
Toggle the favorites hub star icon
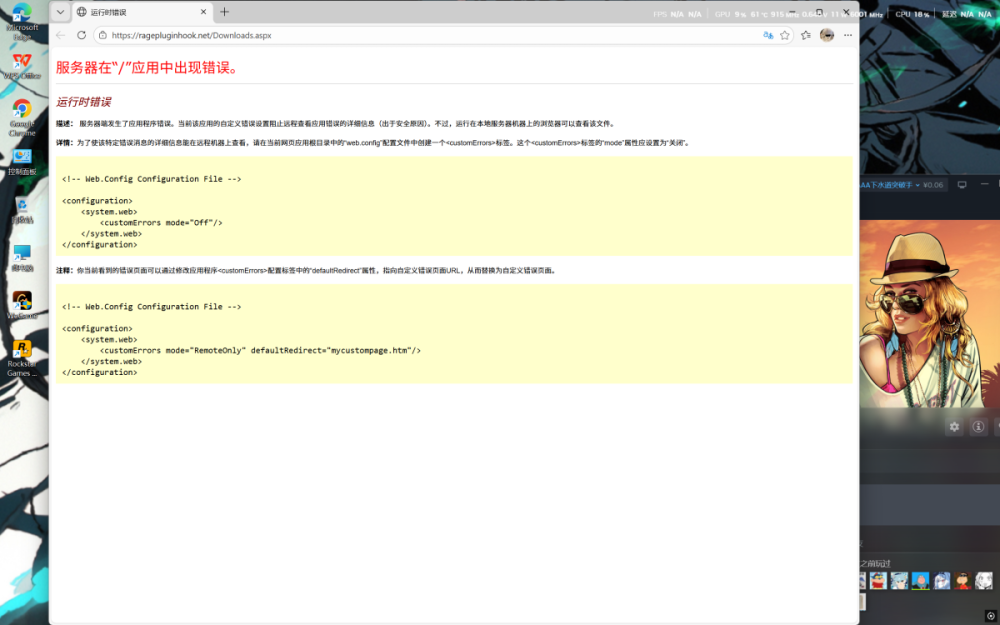point(804,35)
